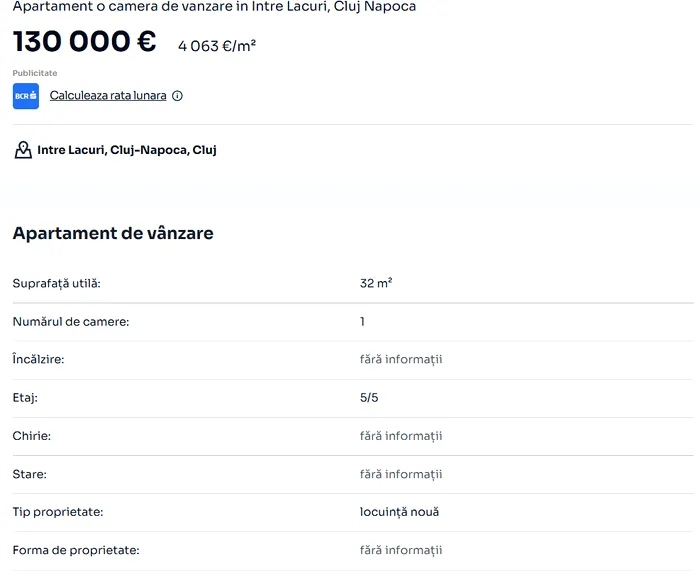Select the Intre Lacuri, Cluj-Napoca, Cluj address

[x=127, y=150]
